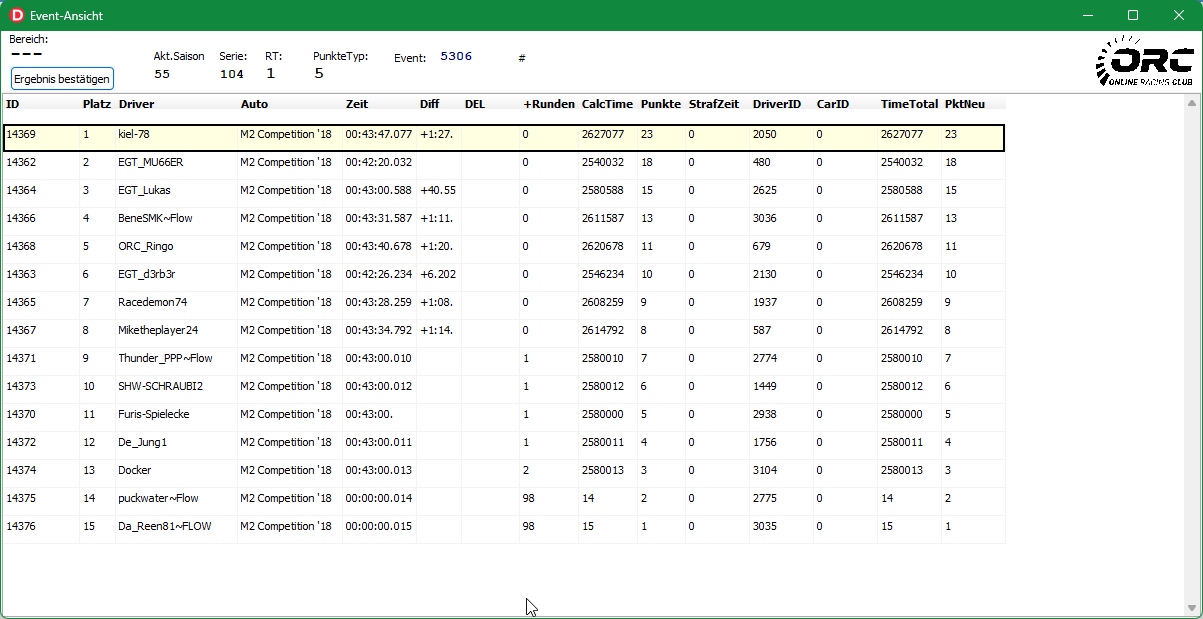The width and height of the screenshot is (1203, 619).
Task: Click the Zeit column header
Action: 357,104
